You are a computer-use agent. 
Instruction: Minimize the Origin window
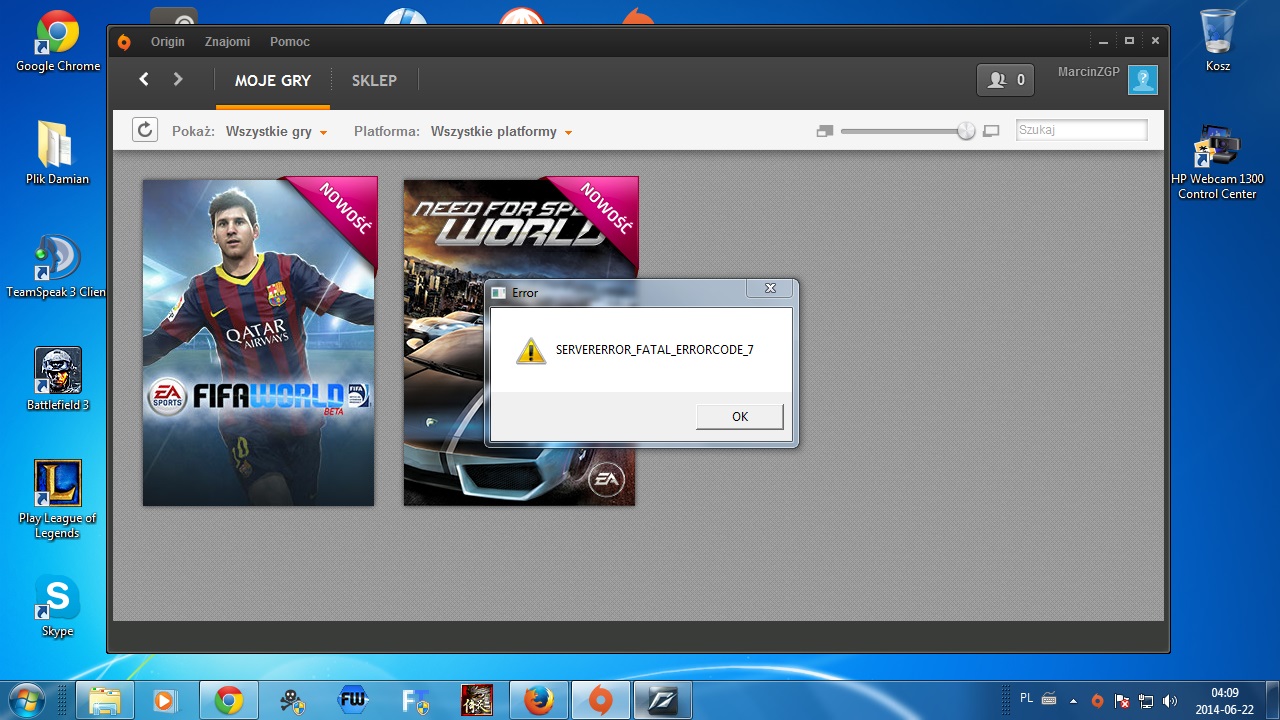click(1103, 41)
